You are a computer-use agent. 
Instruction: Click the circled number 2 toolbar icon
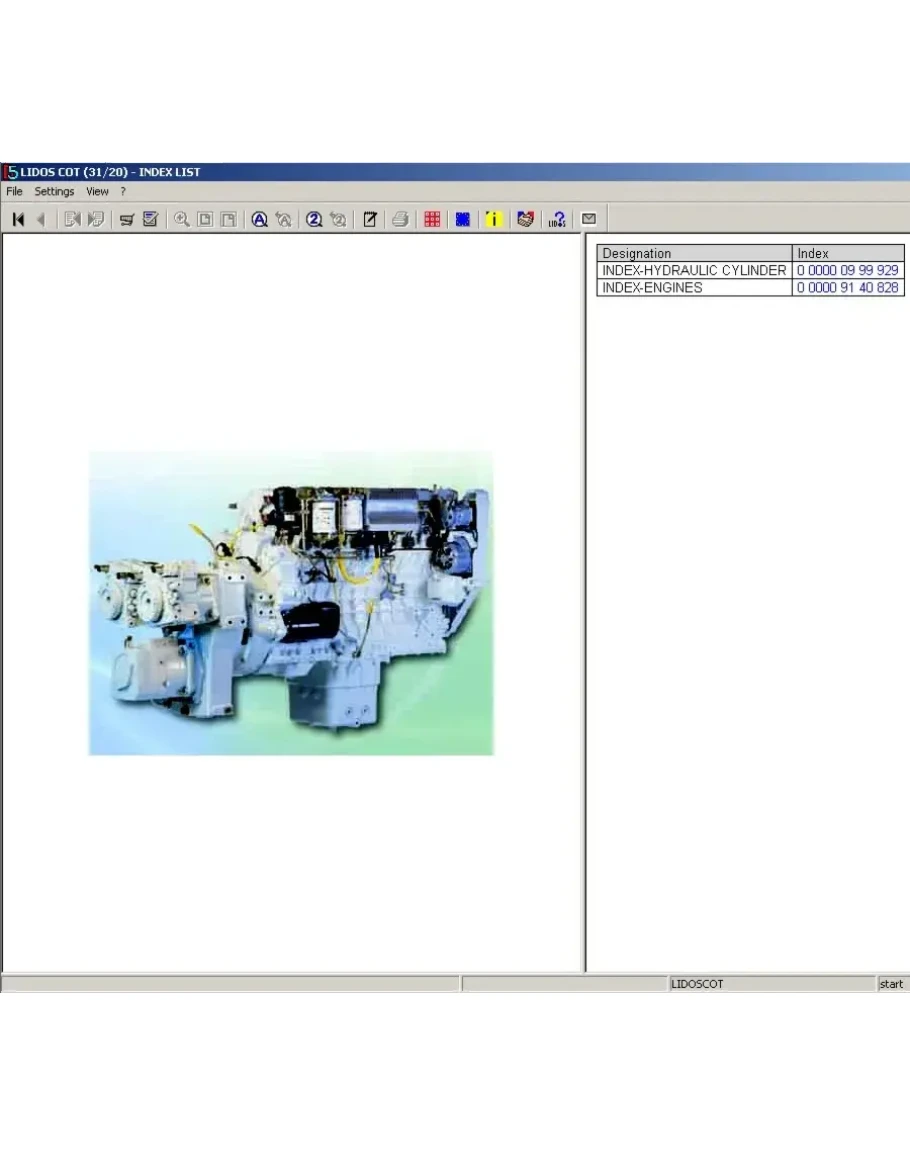pyautogui.click(x=314, y=220)
